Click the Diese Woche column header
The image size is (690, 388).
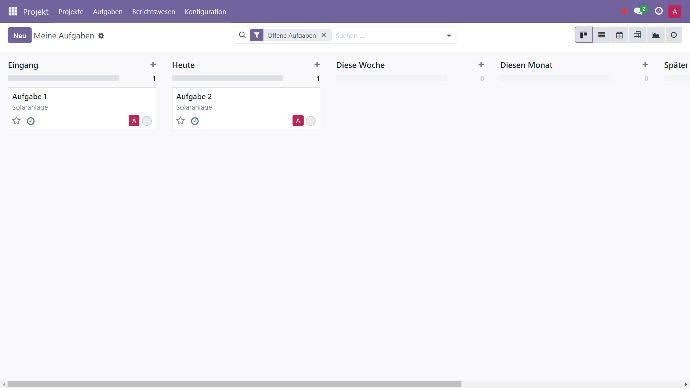[360, 65]
